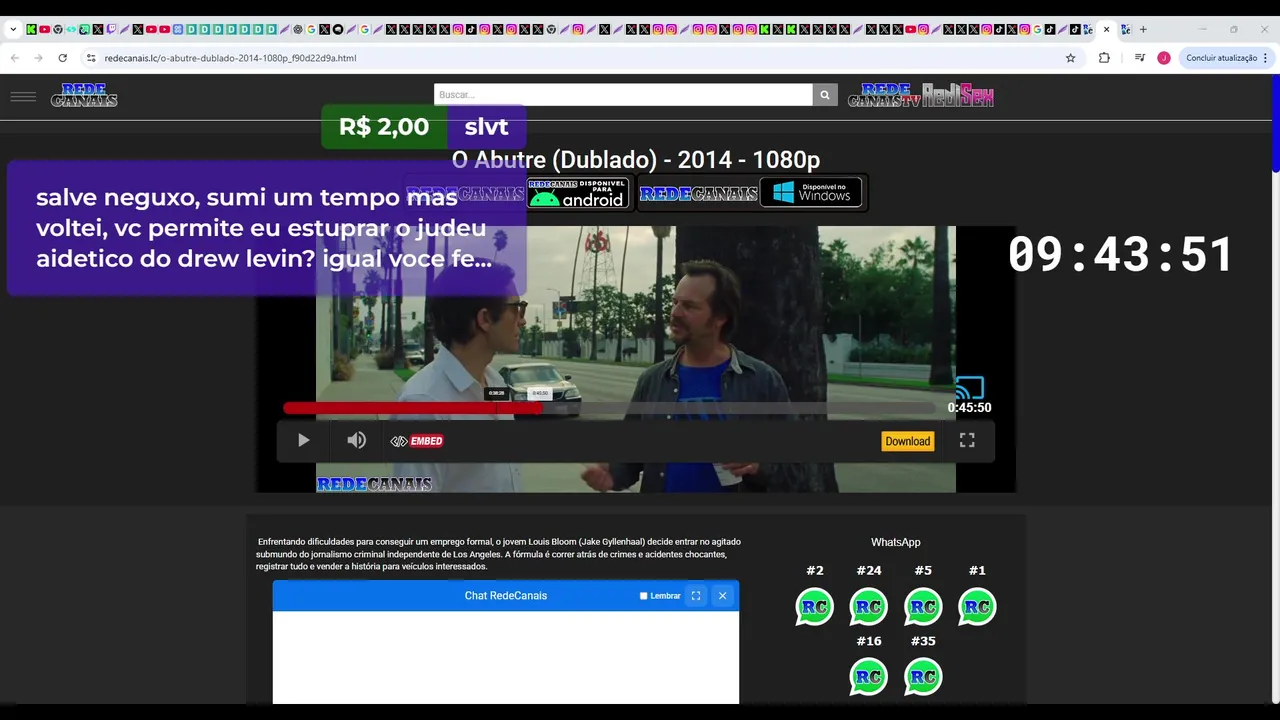This screenshot has width=1280, height=720.
Task: Open the tab search dropdown arrow
Action: coord(13,29)
